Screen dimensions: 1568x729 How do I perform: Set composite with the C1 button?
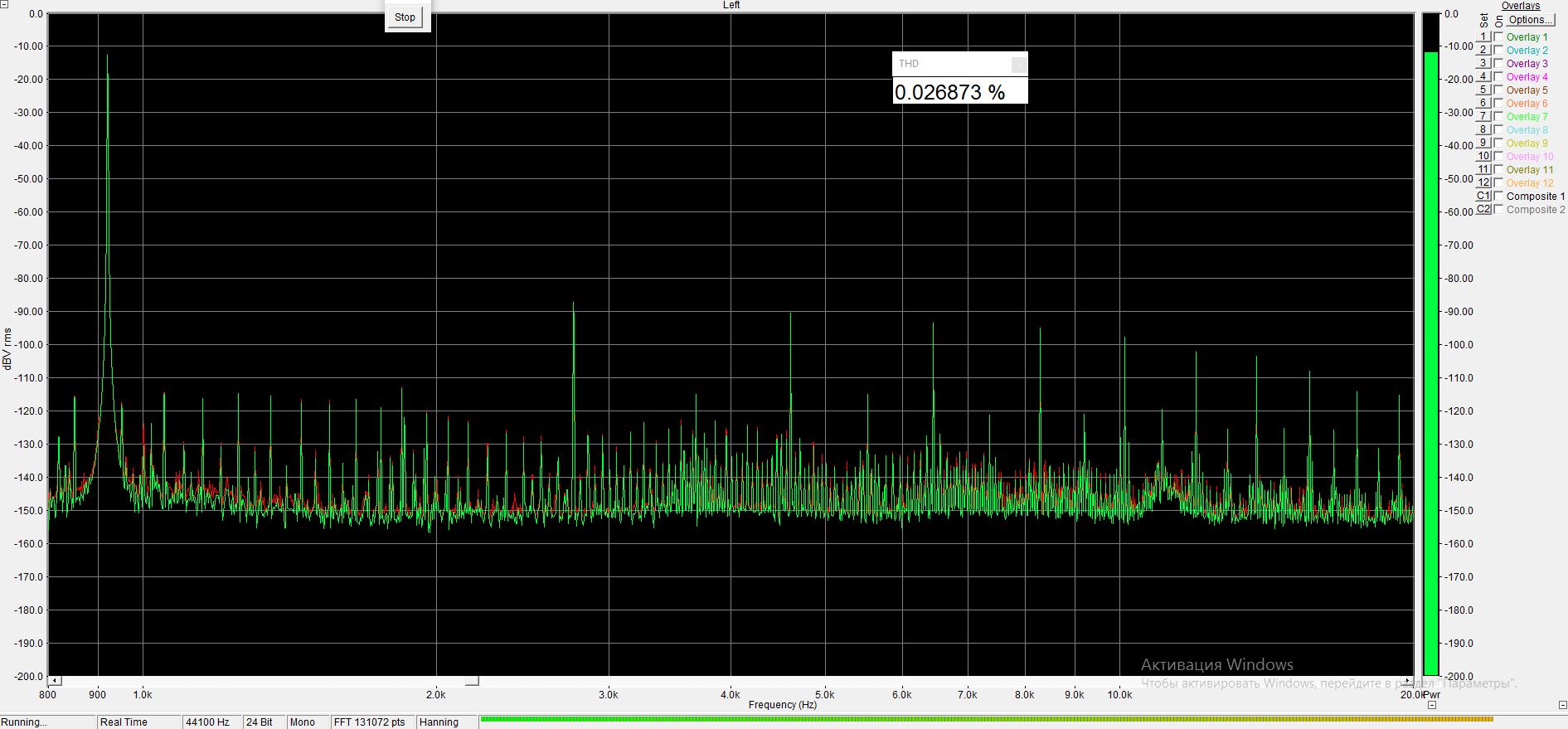tap(1483, 196)
